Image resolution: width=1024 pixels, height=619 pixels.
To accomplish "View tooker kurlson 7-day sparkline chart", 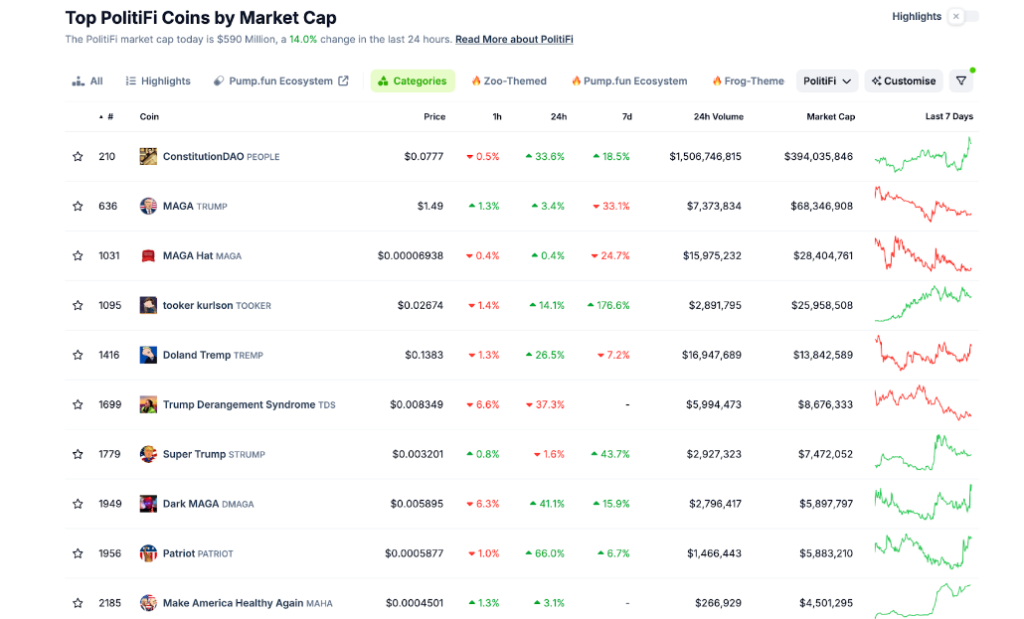I will click(923, 304).
